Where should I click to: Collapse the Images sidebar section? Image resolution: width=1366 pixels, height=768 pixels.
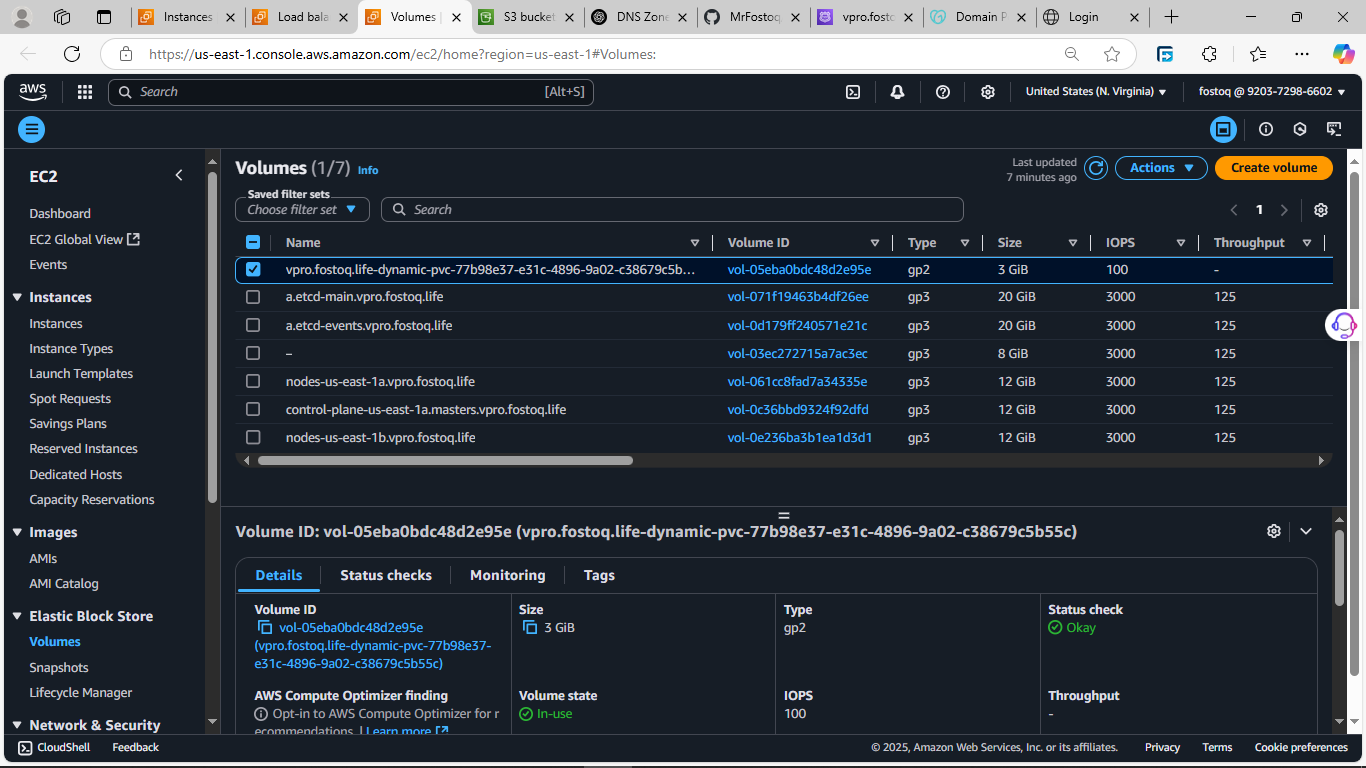click(17, 532)
